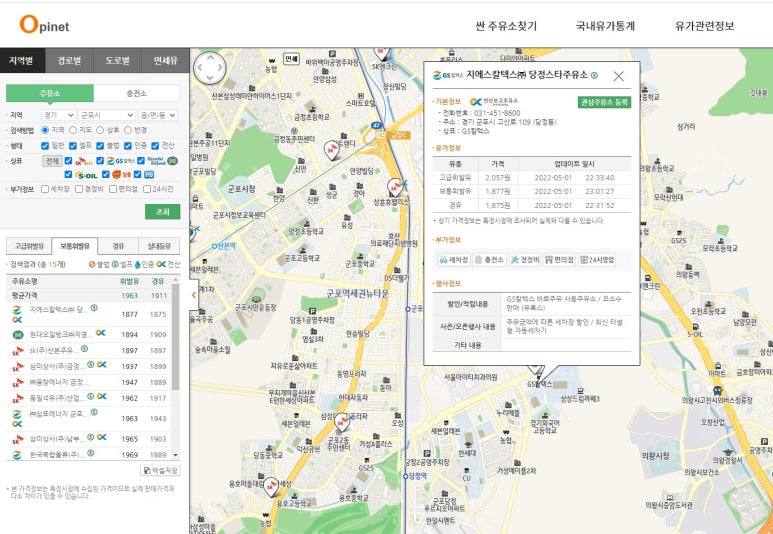Click results list scroll-down arrow
The image size is (773, 534).
pos(176,455)
